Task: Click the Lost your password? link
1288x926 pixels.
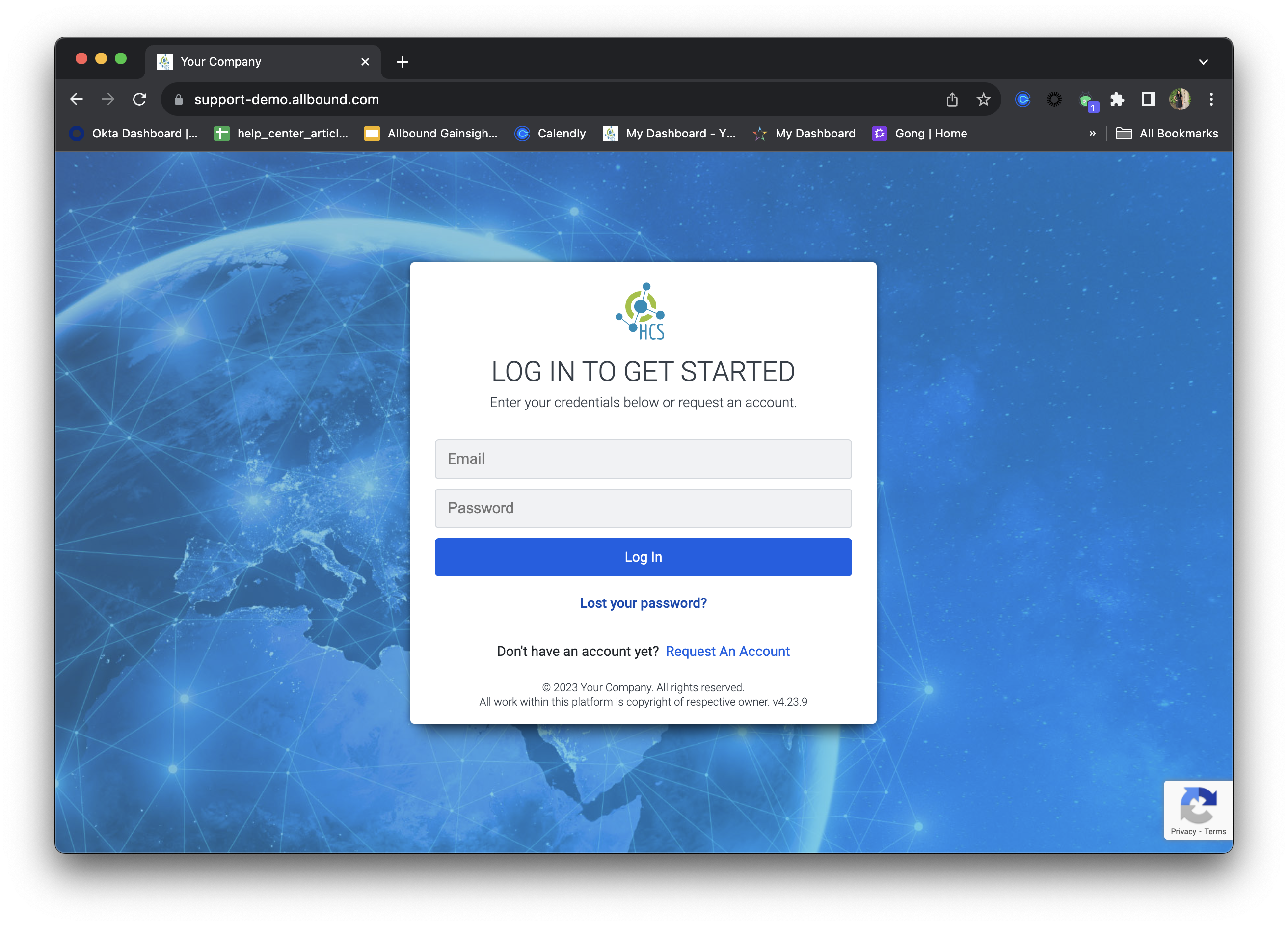Action: click(644, 603)
